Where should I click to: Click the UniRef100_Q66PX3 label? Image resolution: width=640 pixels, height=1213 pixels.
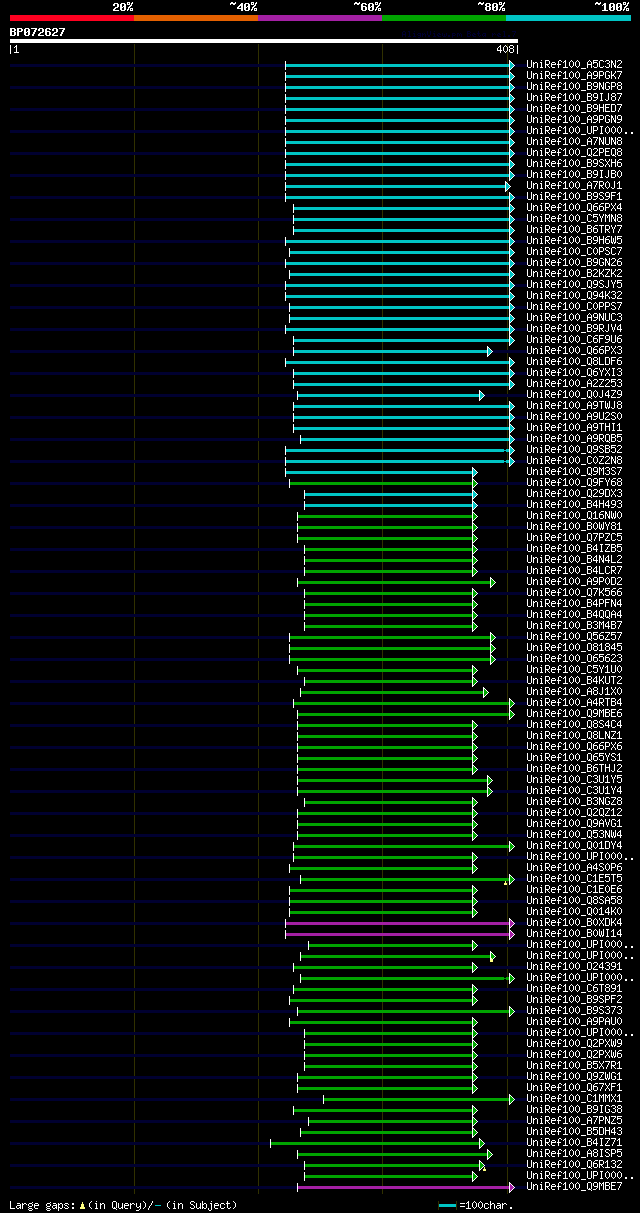click(x=574, y=350)
